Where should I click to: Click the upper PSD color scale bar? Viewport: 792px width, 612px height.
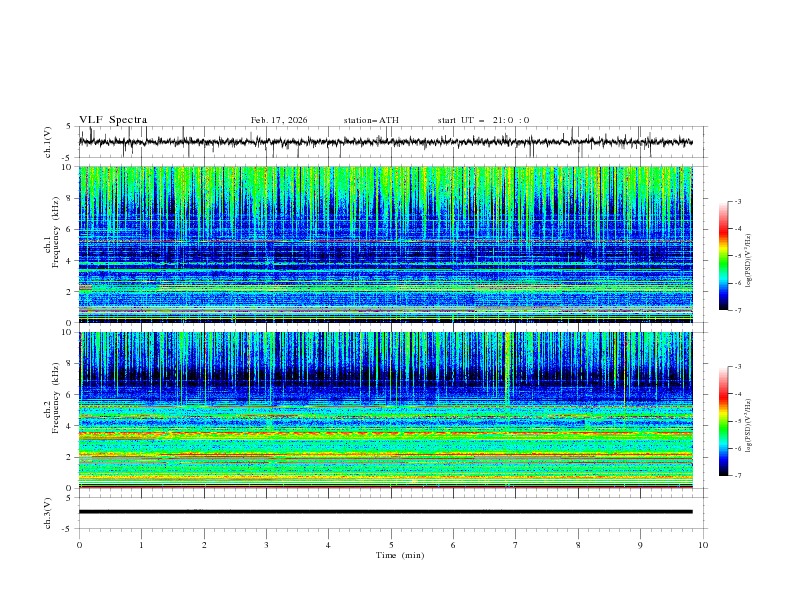[723, 256]
